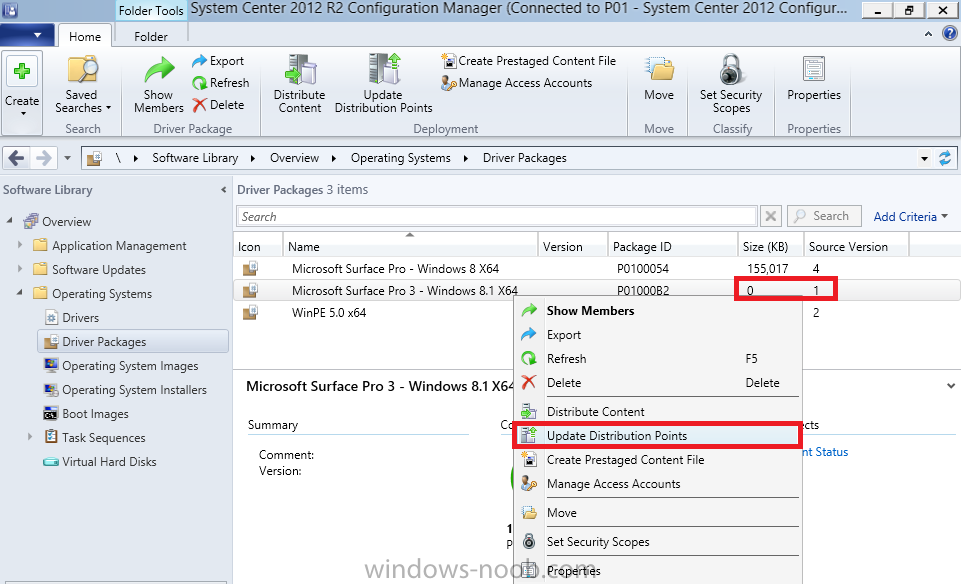The image size is (961, 584).
Task: Sort by the Name column header
Action: point(410,246)
